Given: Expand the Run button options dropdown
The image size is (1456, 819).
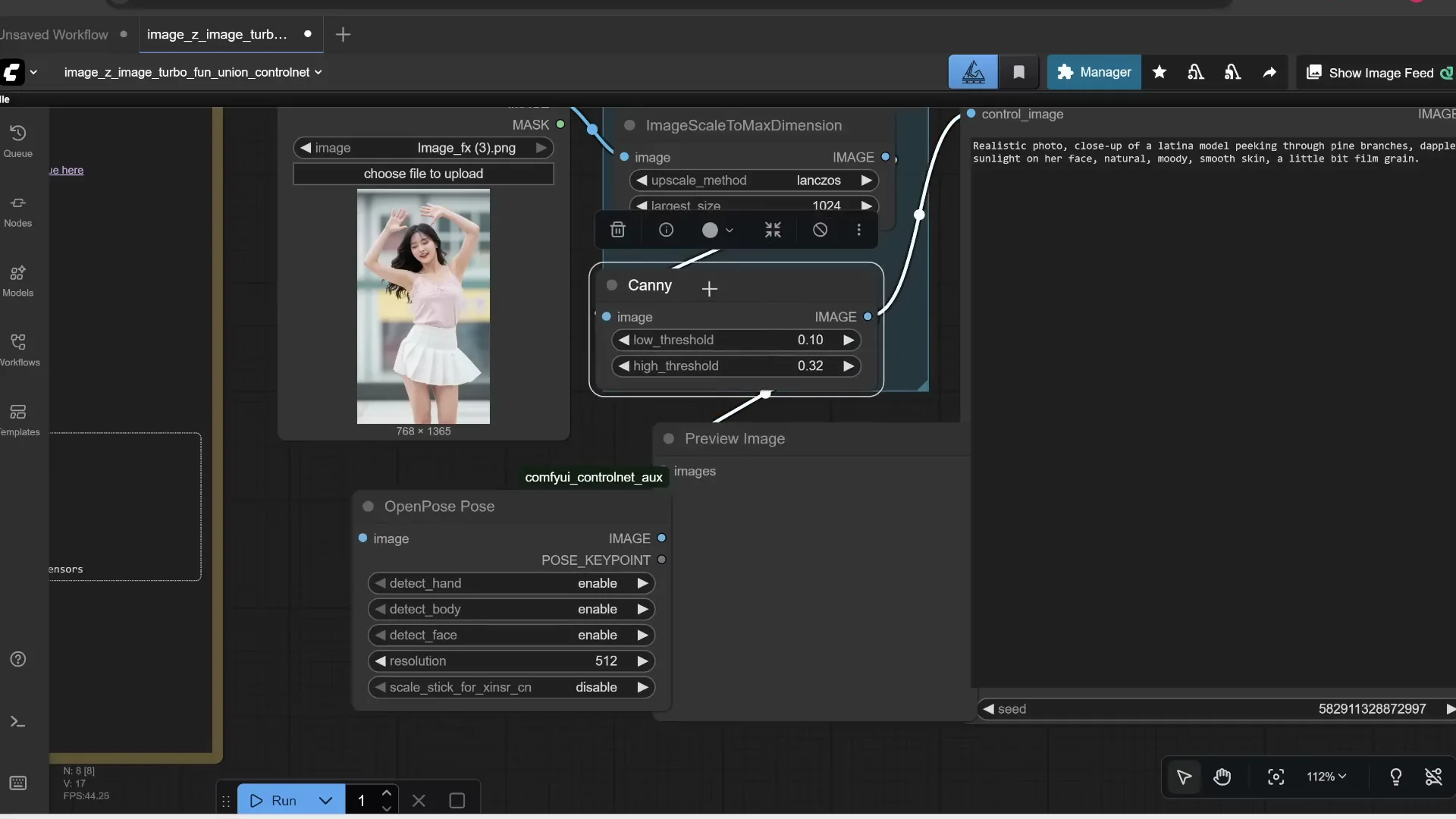Looking at the screenshot, I should pyautogui.click(x=325, y=800).
